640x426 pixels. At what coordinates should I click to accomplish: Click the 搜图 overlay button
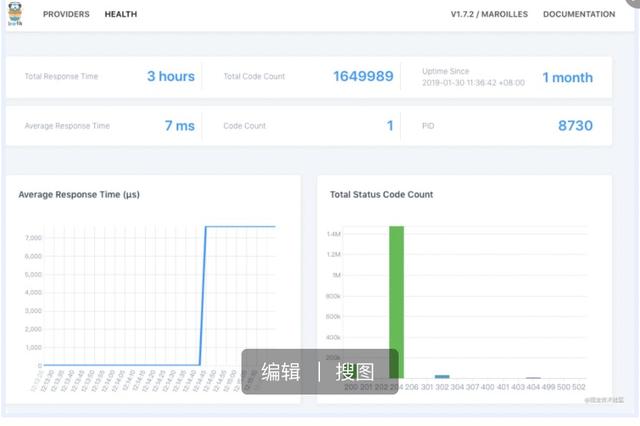355,372
